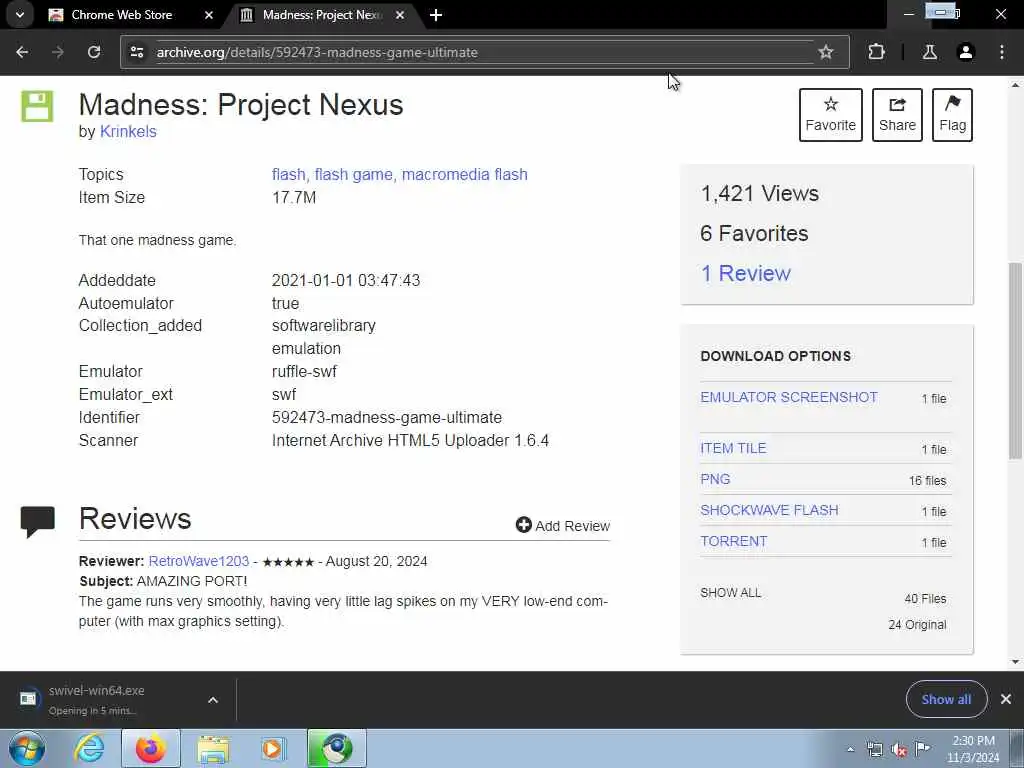Launch Internet Explorer from the taskbar
Image resolution: width=1024 pixels, height=768 pixels.
click(88, 748)
